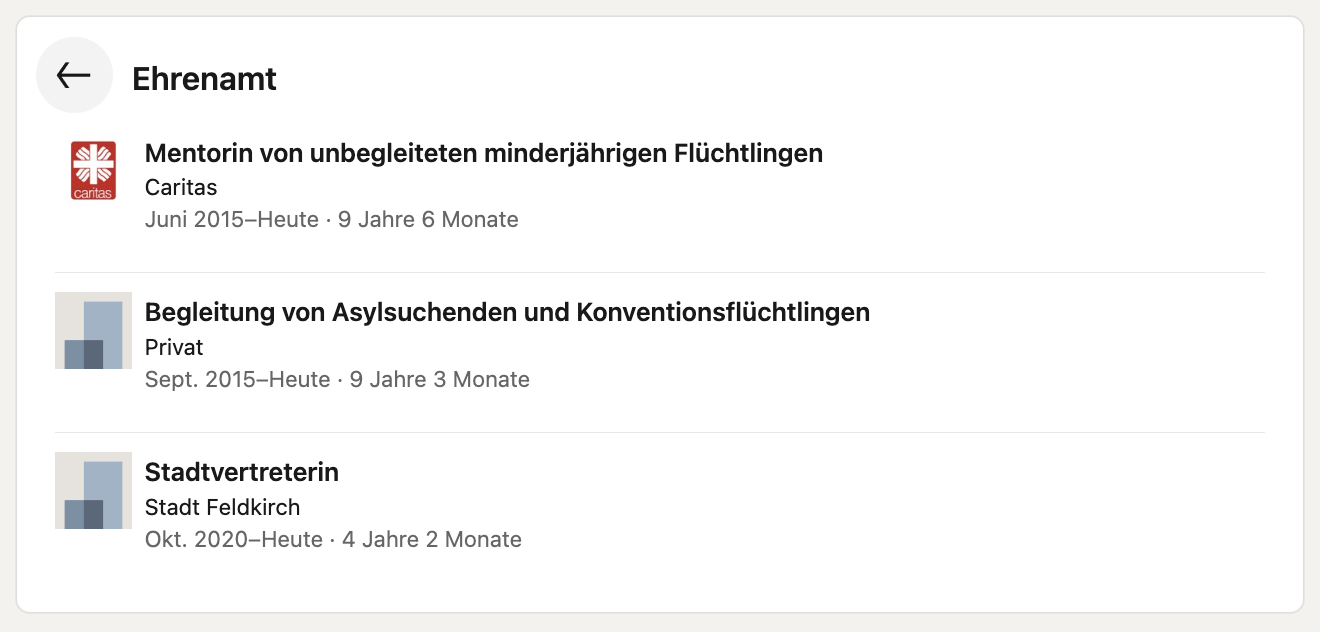Click the Okt. 2020–Heute duration line
This screenshot has width=1320, height=632.
pyautogui.click(x=333, y=539)
